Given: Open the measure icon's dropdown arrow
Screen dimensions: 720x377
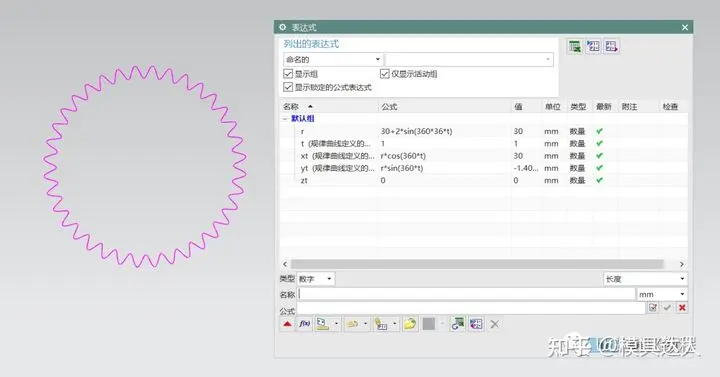Looking at the screenshot, I should point(336,324).
